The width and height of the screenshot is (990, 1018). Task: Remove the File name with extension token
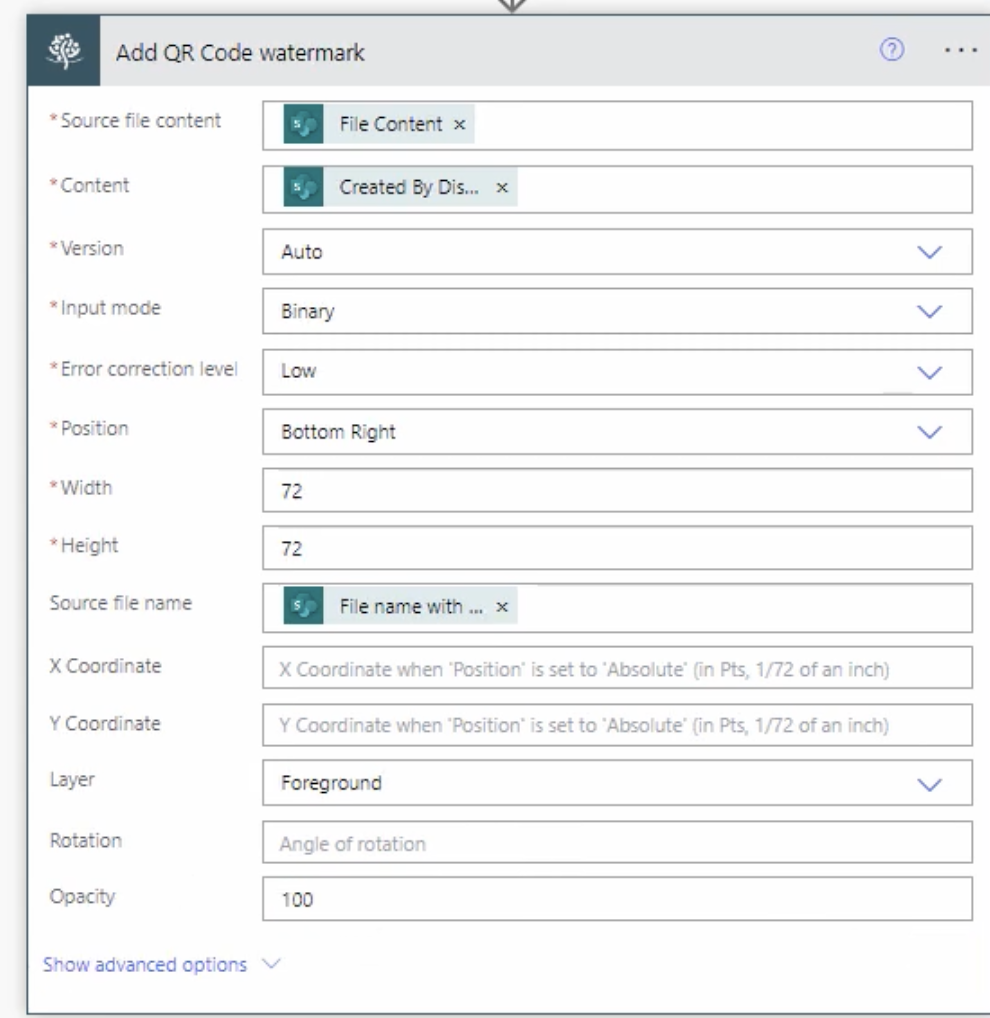[x=502, y=607]
